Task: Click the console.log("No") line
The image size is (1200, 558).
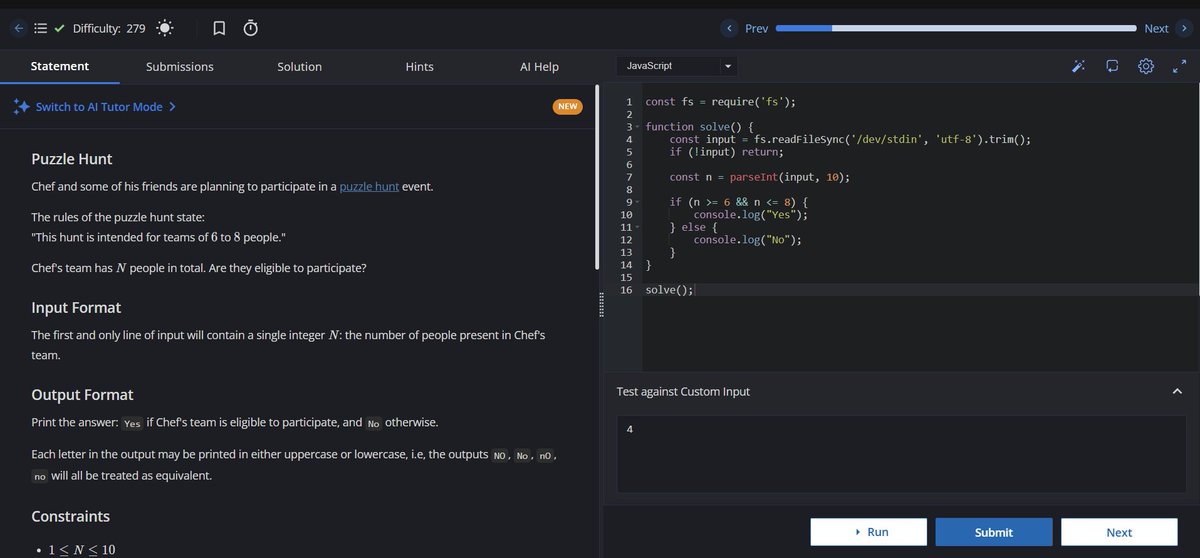Action: 748,240
